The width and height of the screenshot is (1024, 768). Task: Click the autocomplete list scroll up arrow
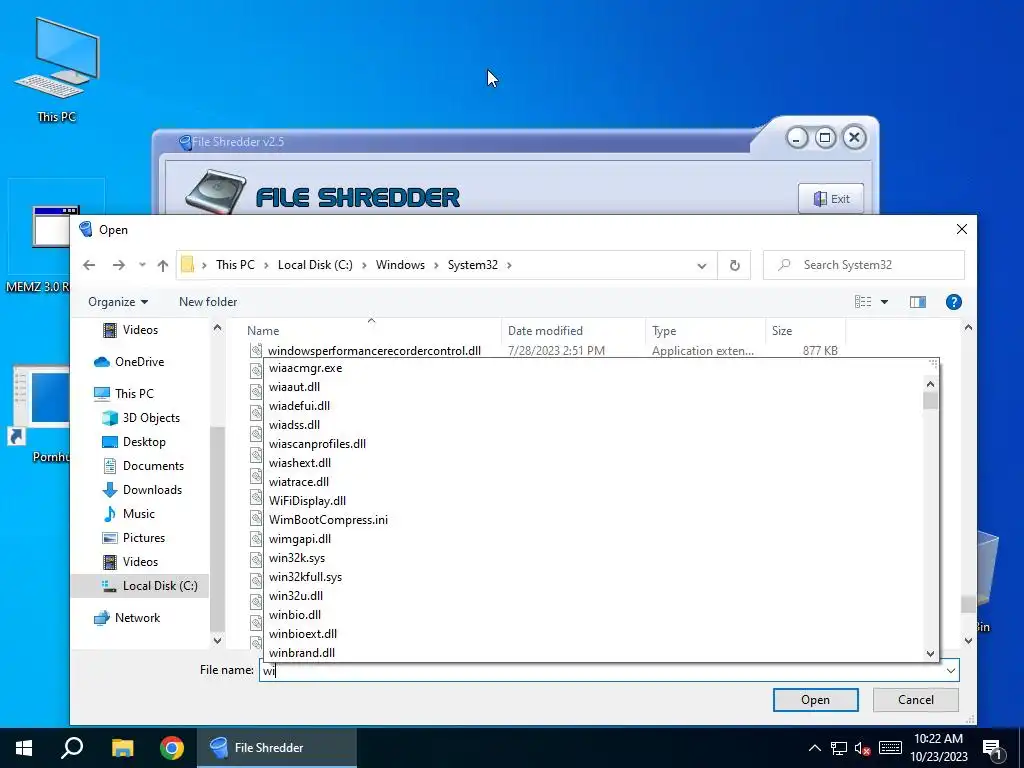pos(931,384)
